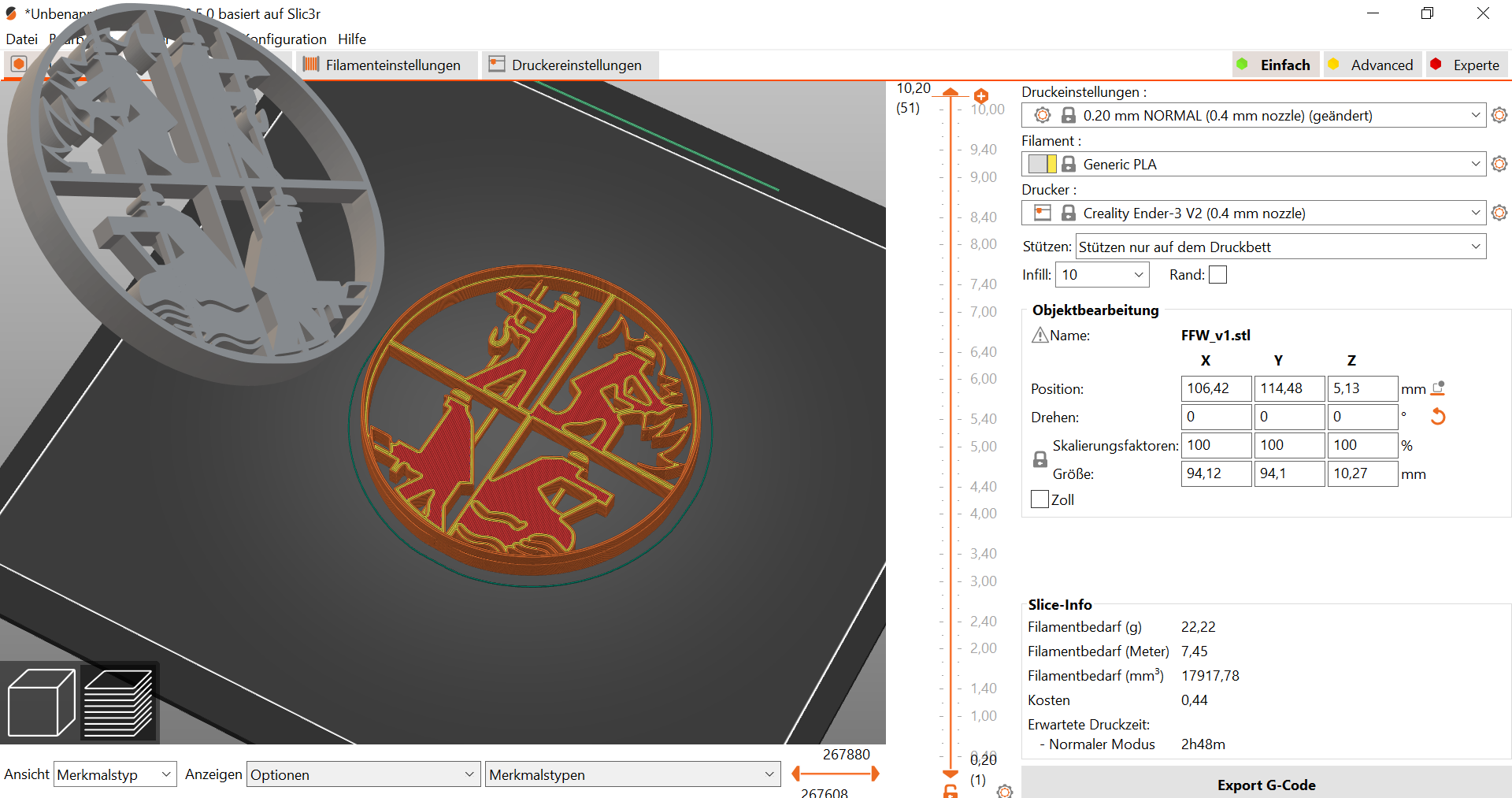Add color change with plus icon
The height and width of the screenshot is (798, 1512).
981,95
